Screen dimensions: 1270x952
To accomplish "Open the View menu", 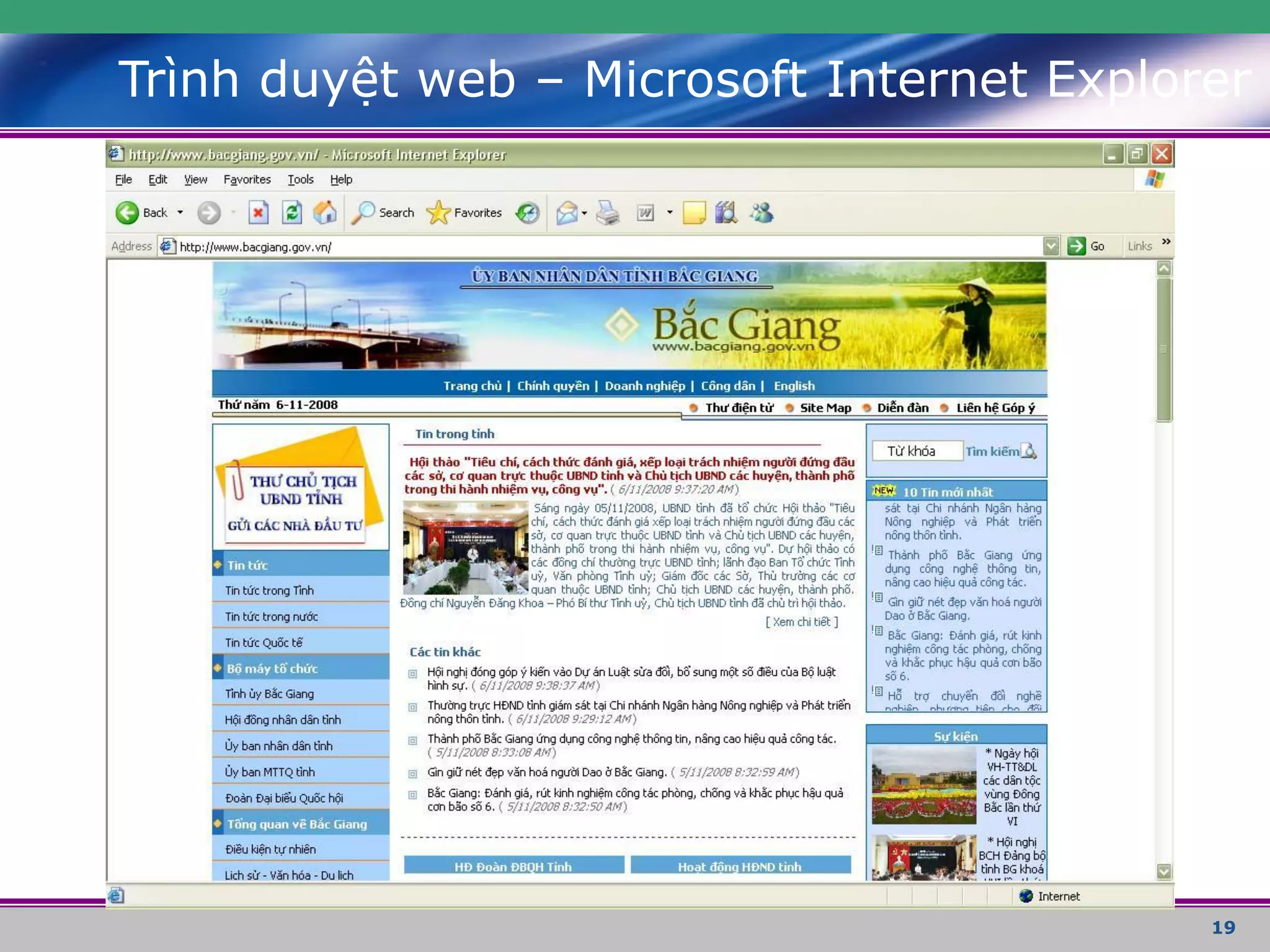I will (195, 180).
